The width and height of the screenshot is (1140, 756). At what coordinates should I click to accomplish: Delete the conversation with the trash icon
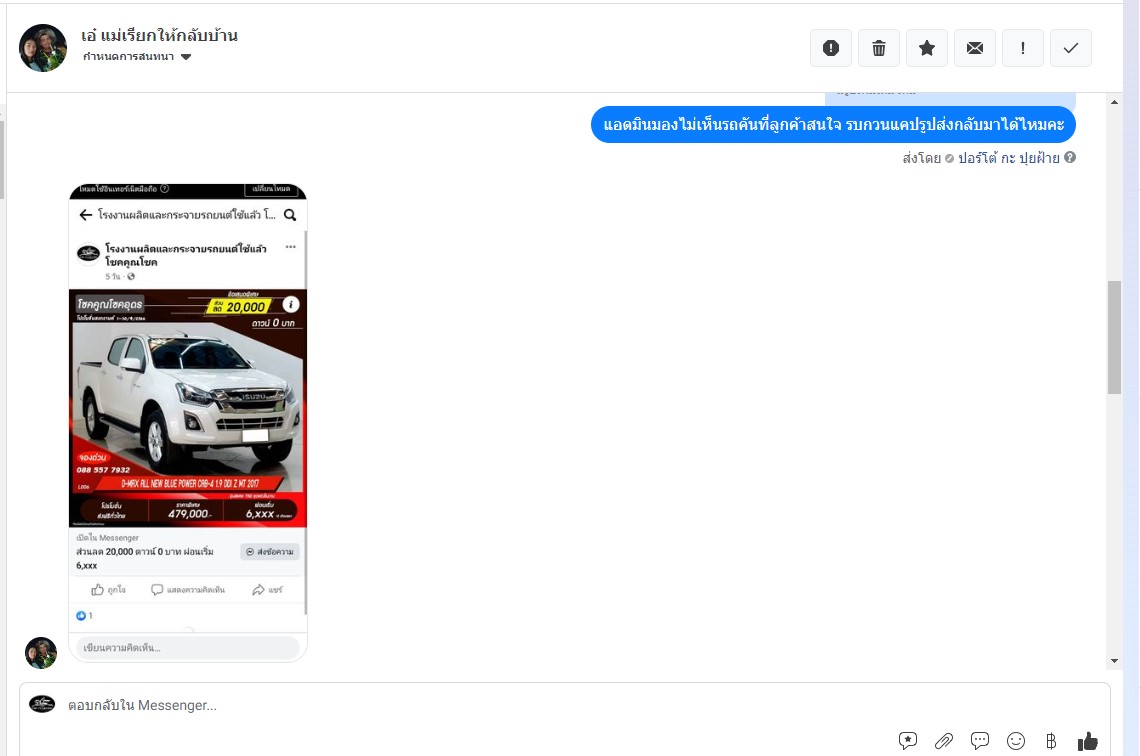click(878, 48)
